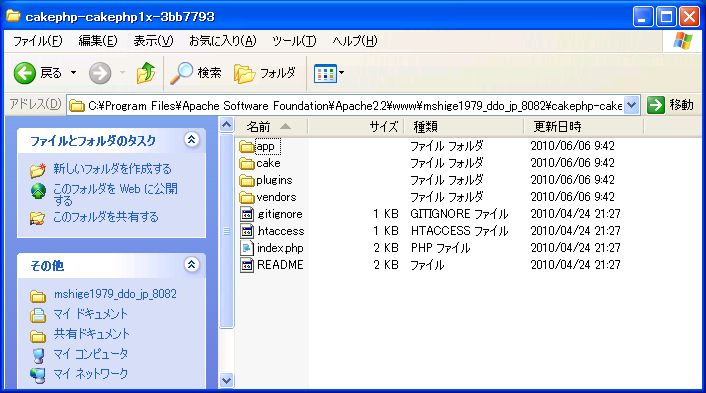This screenshot has height=393, width=706.
Task: Click the Windows flag logo icon
Action: [683, 41]
